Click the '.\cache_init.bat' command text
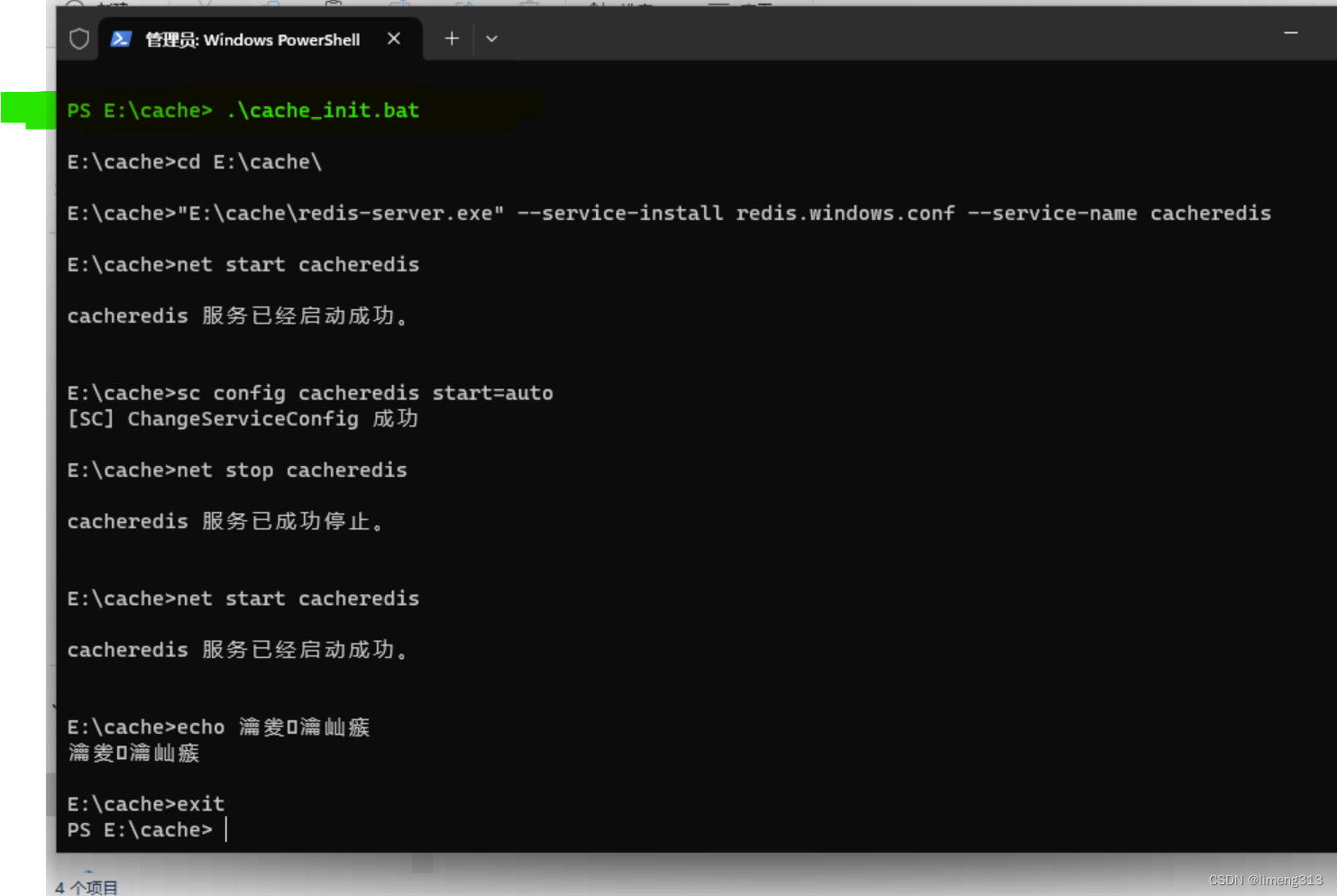Screen dimensions: 1337x896 pyautogui.click(x=323, y=111)
